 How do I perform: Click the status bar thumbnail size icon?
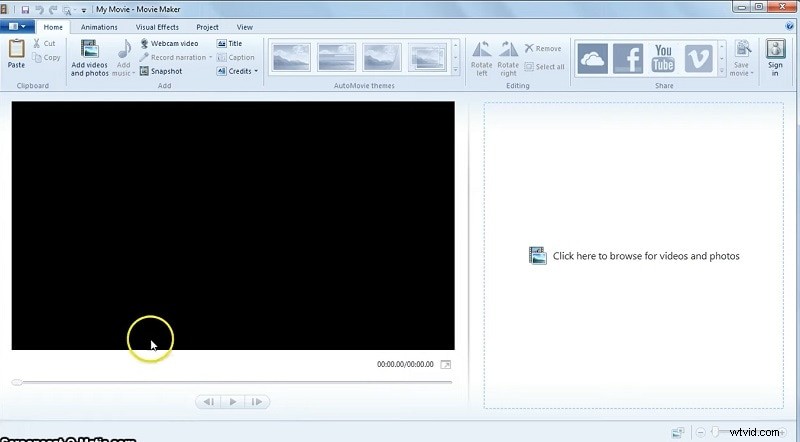678,433
